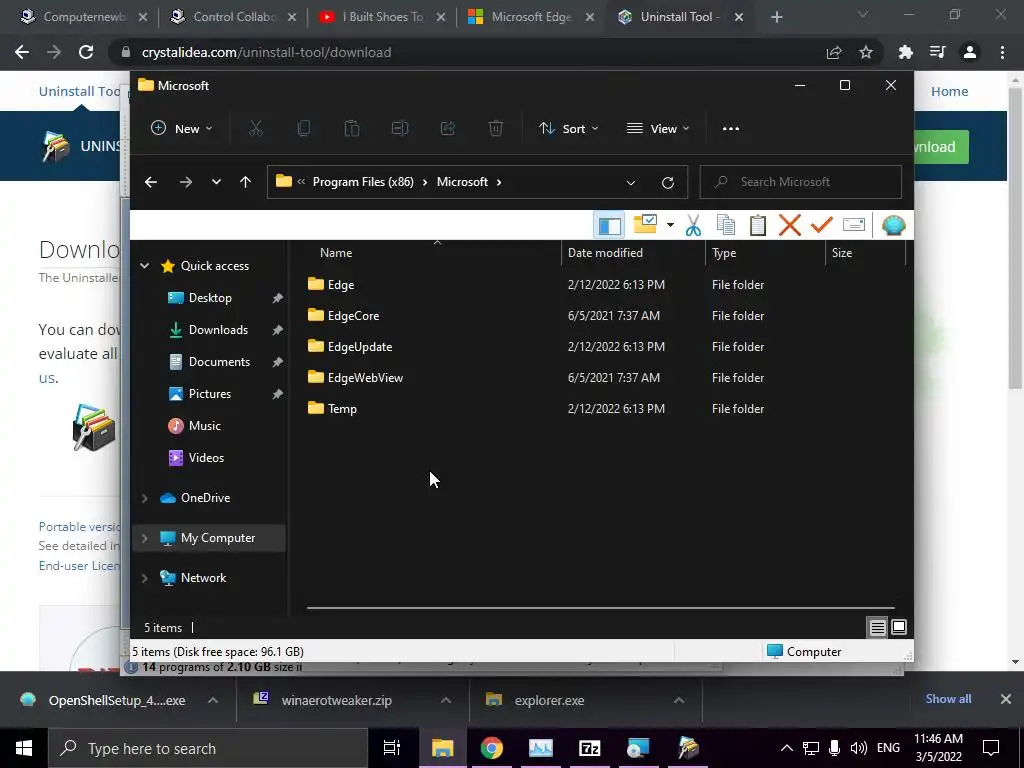Image resolution: width=1024 pixels, height=768 pixels.
Task: Click the orange checkmark Properties icon
Action: [822, 225]
